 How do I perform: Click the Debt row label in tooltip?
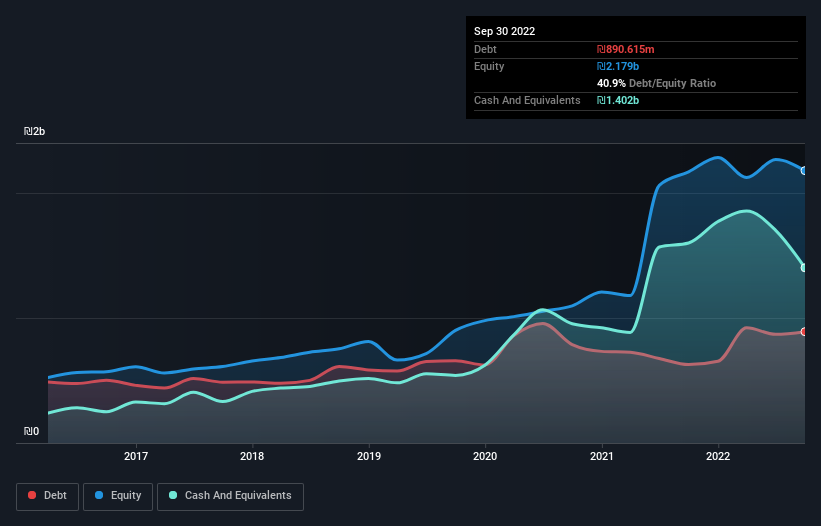click(485, 49)
